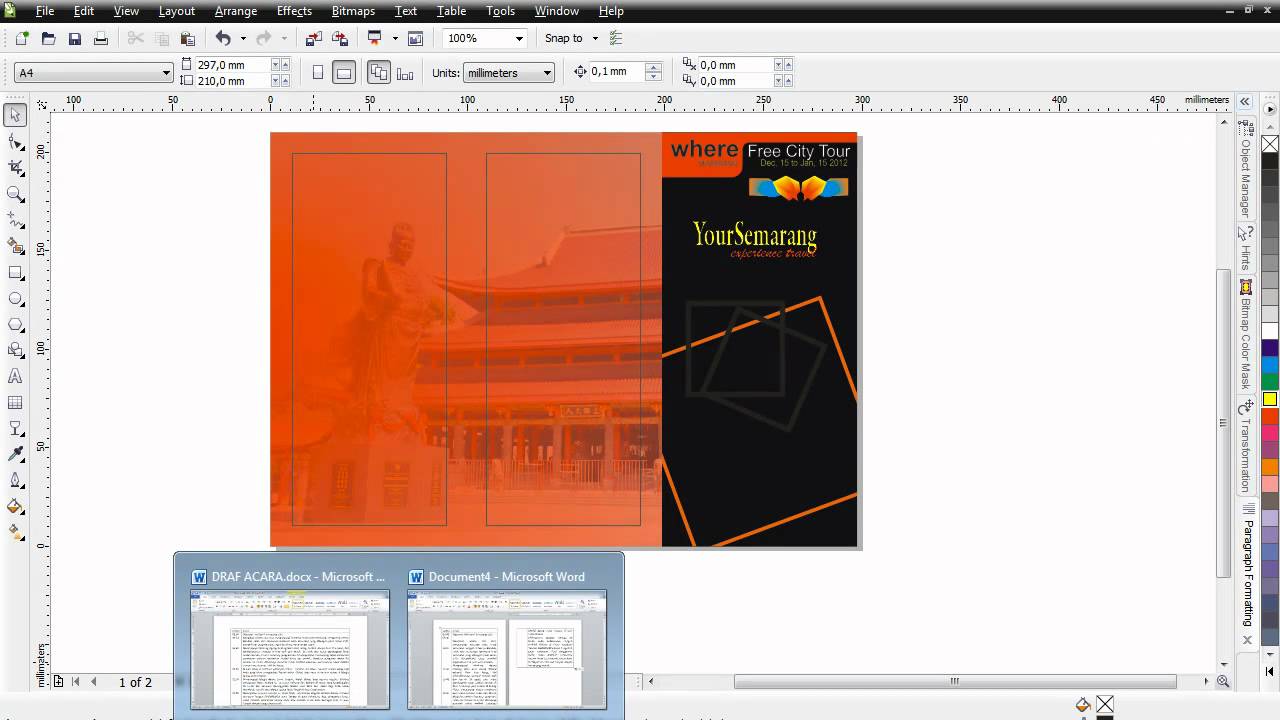This screenshot has height=720, width=1280.
Task: Open the Bitmaps menu
Action: coord(353,11)
